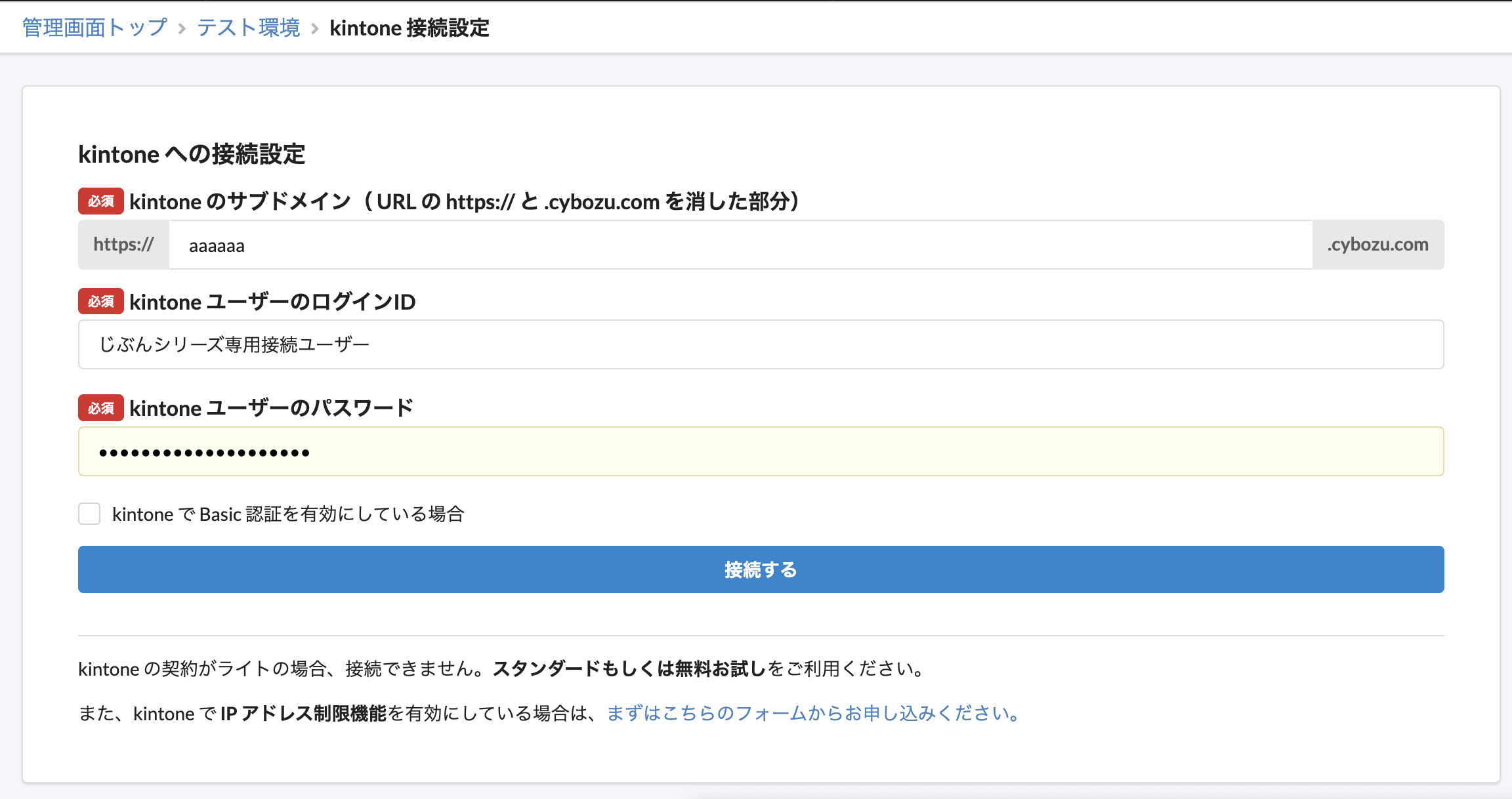The image size is (1512, 799).
Task: Click the https:// prefix addon
Action: pos(123,245)
